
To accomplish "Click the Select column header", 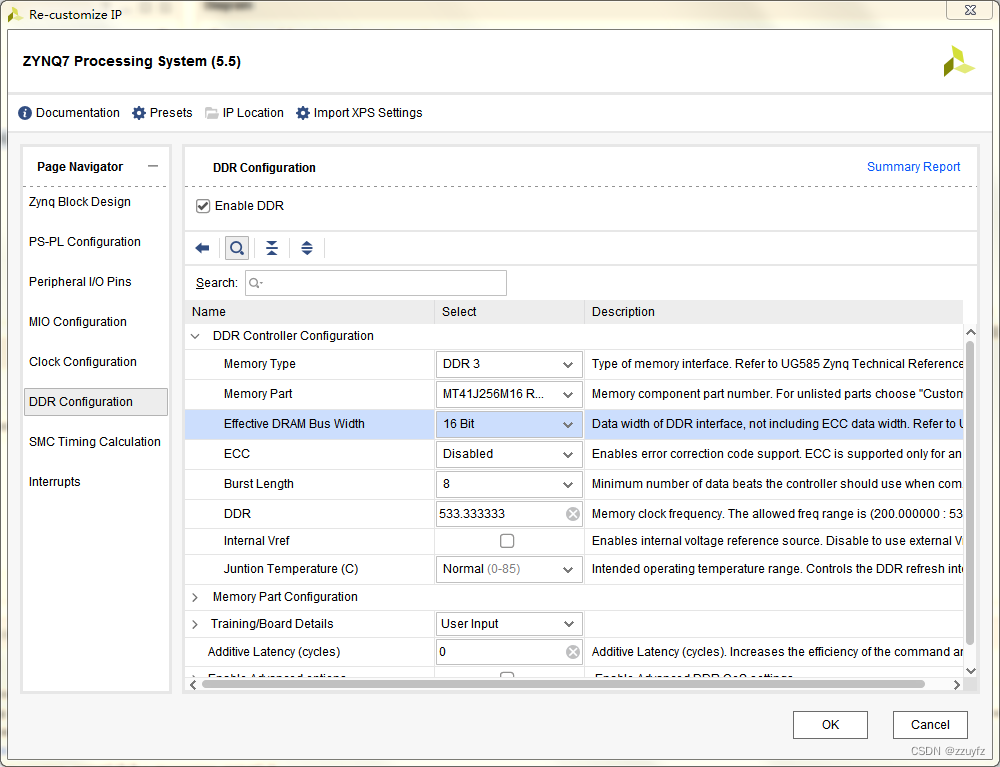I will (510, 312).
